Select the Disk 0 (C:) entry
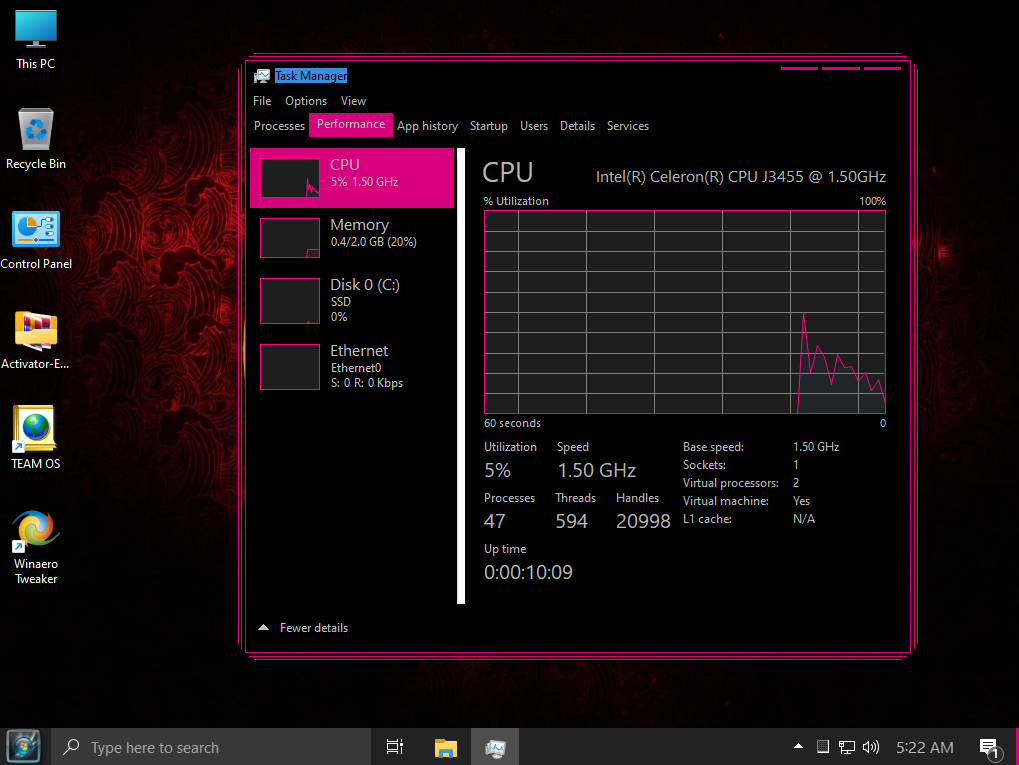Screen dimensions: 1019x765 pyautogui.click(x=352, y=300)
